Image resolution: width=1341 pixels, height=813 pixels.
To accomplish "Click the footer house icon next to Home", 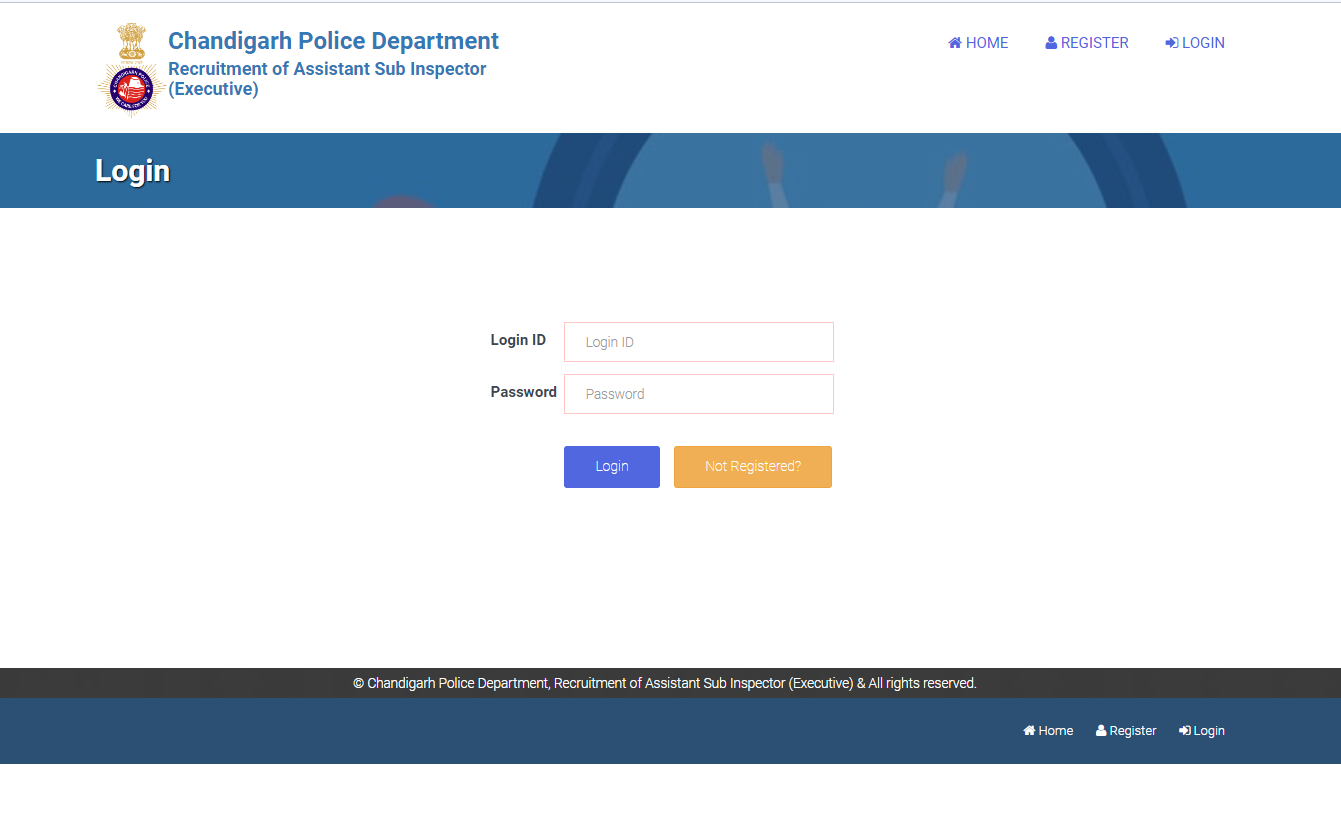I will (x=1029, y=731).
